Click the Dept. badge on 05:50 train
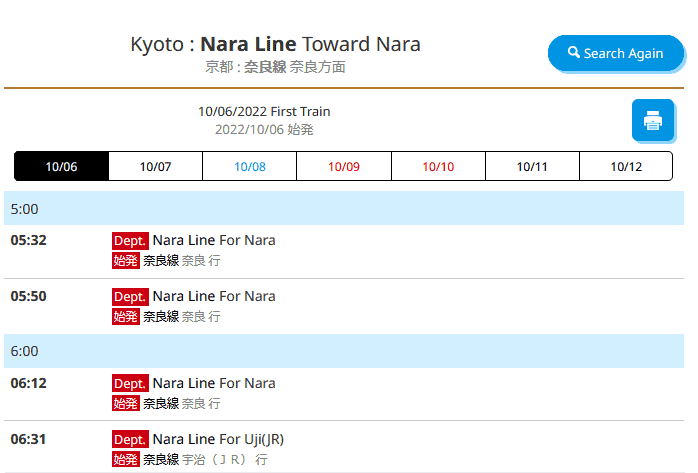 pyautogui.click(x=130, y=296)
